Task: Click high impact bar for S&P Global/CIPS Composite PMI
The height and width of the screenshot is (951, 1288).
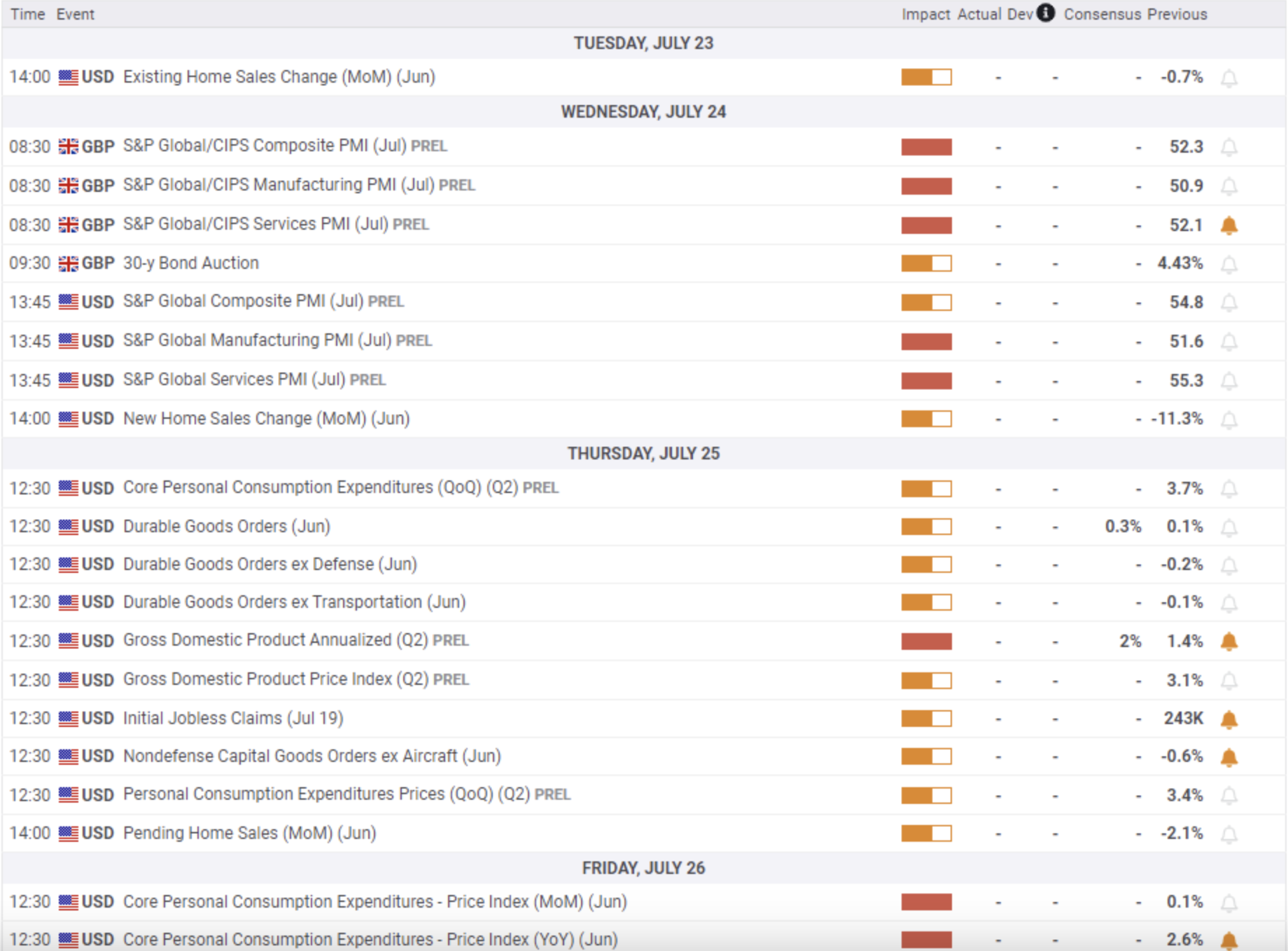Action: (926, 146)
